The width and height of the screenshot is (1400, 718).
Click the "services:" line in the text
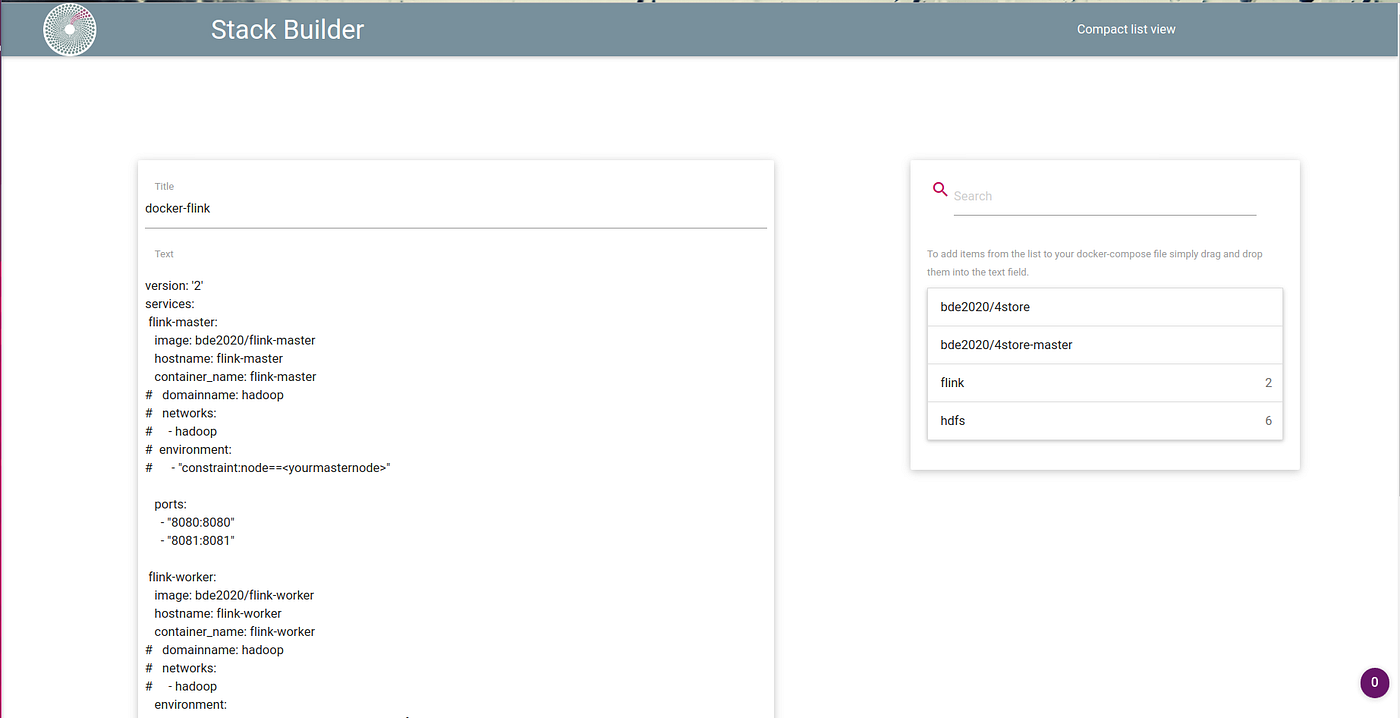point(170,303)
